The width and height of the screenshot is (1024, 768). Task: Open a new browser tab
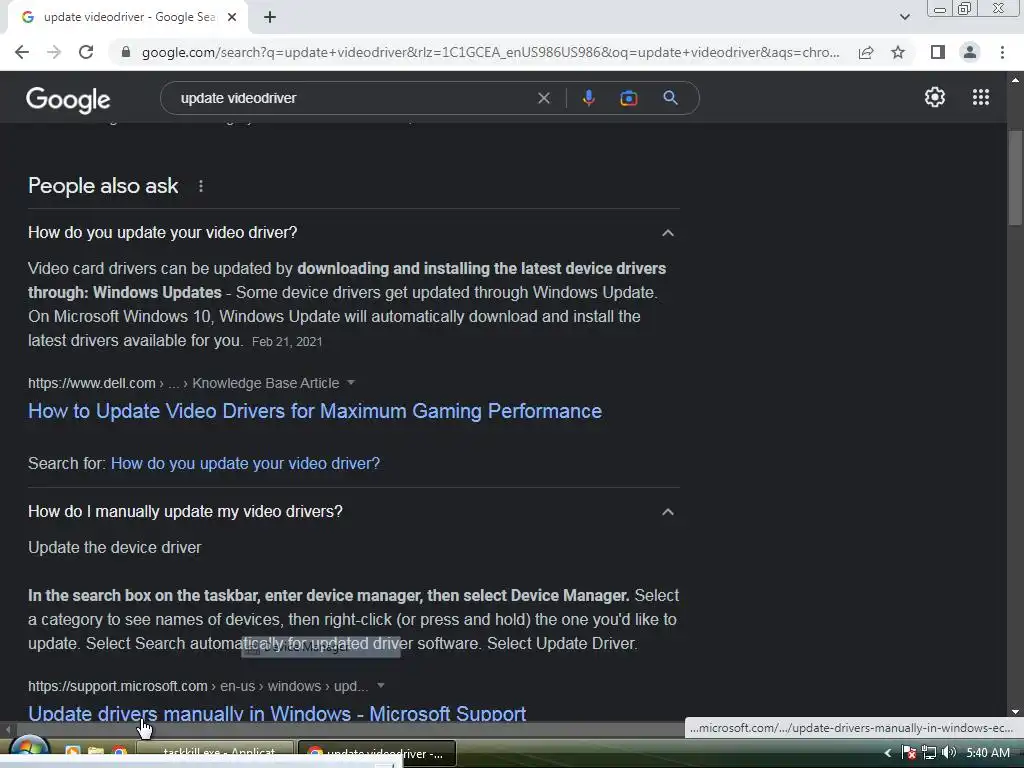point(270,18)
